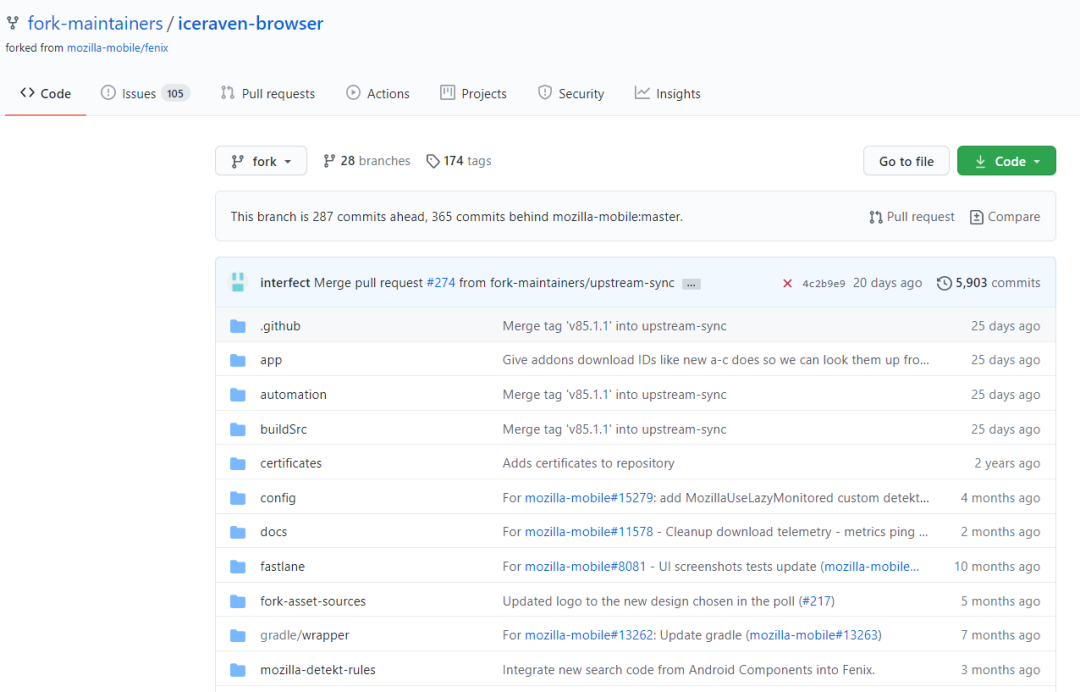This screenshot has width=1080, height=692.
Task: Click the Pull request link in branch banner
Action: tap(912, 217)
